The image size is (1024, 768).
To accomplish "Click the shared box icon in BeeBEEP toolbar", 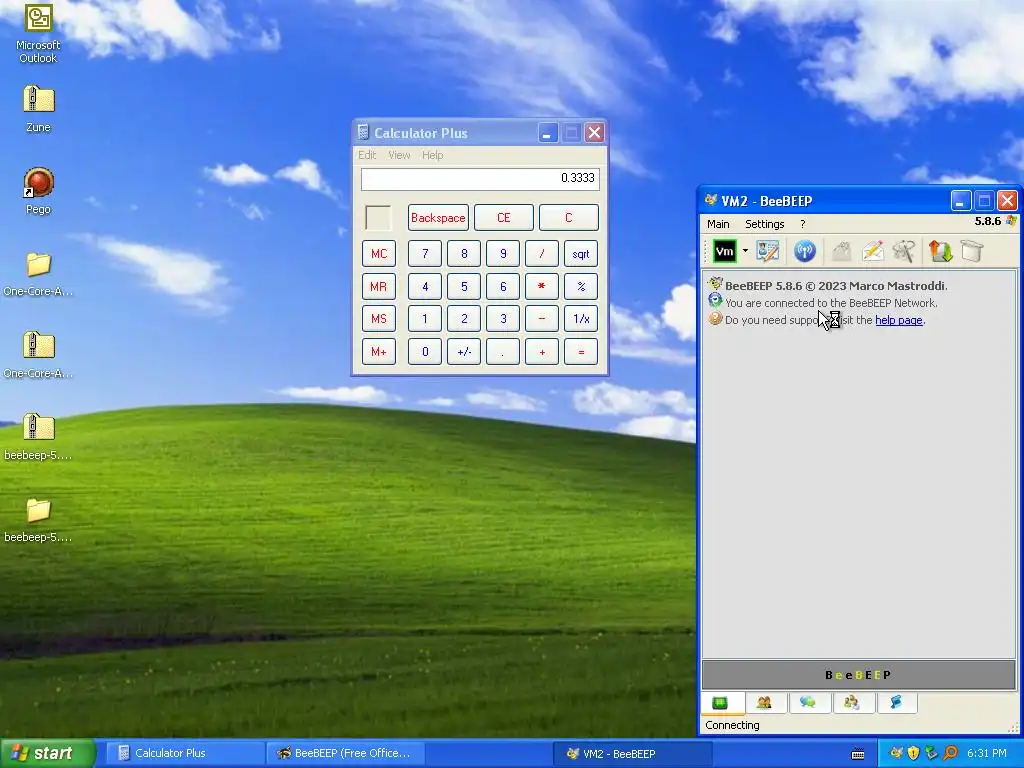I will coord(972,251).
